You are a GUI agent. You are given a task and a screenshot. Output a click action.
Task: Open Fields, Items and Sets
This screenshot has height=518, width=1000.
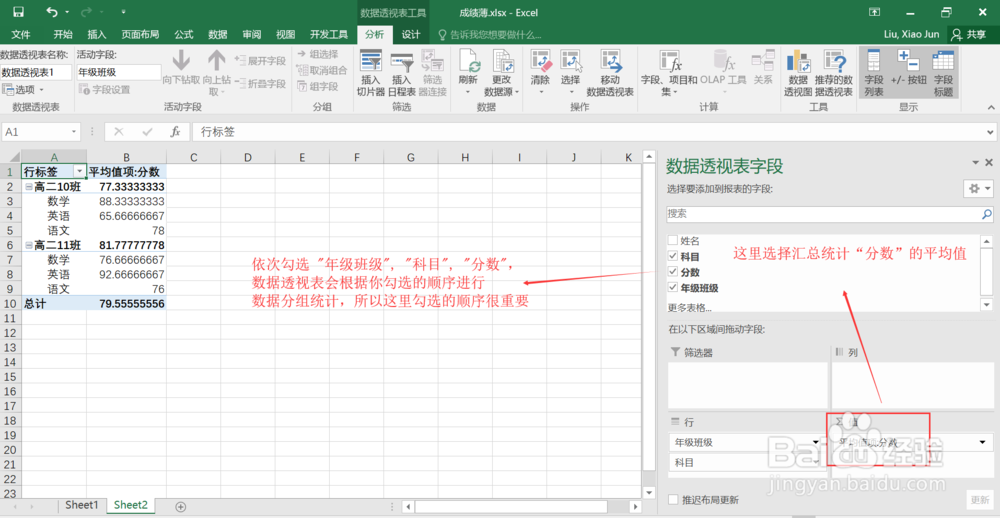tap(669, 73)
